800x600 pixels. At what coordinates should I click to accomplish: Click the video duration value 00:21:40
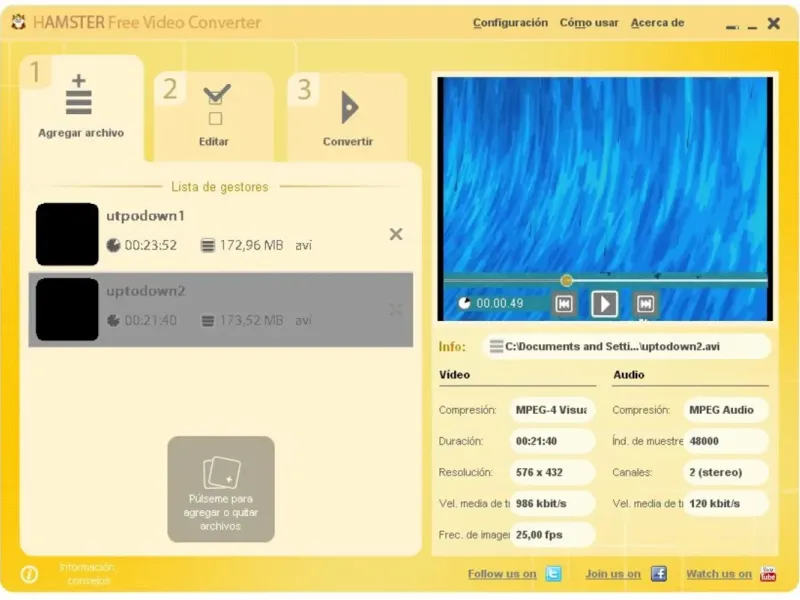click(552, 441)
